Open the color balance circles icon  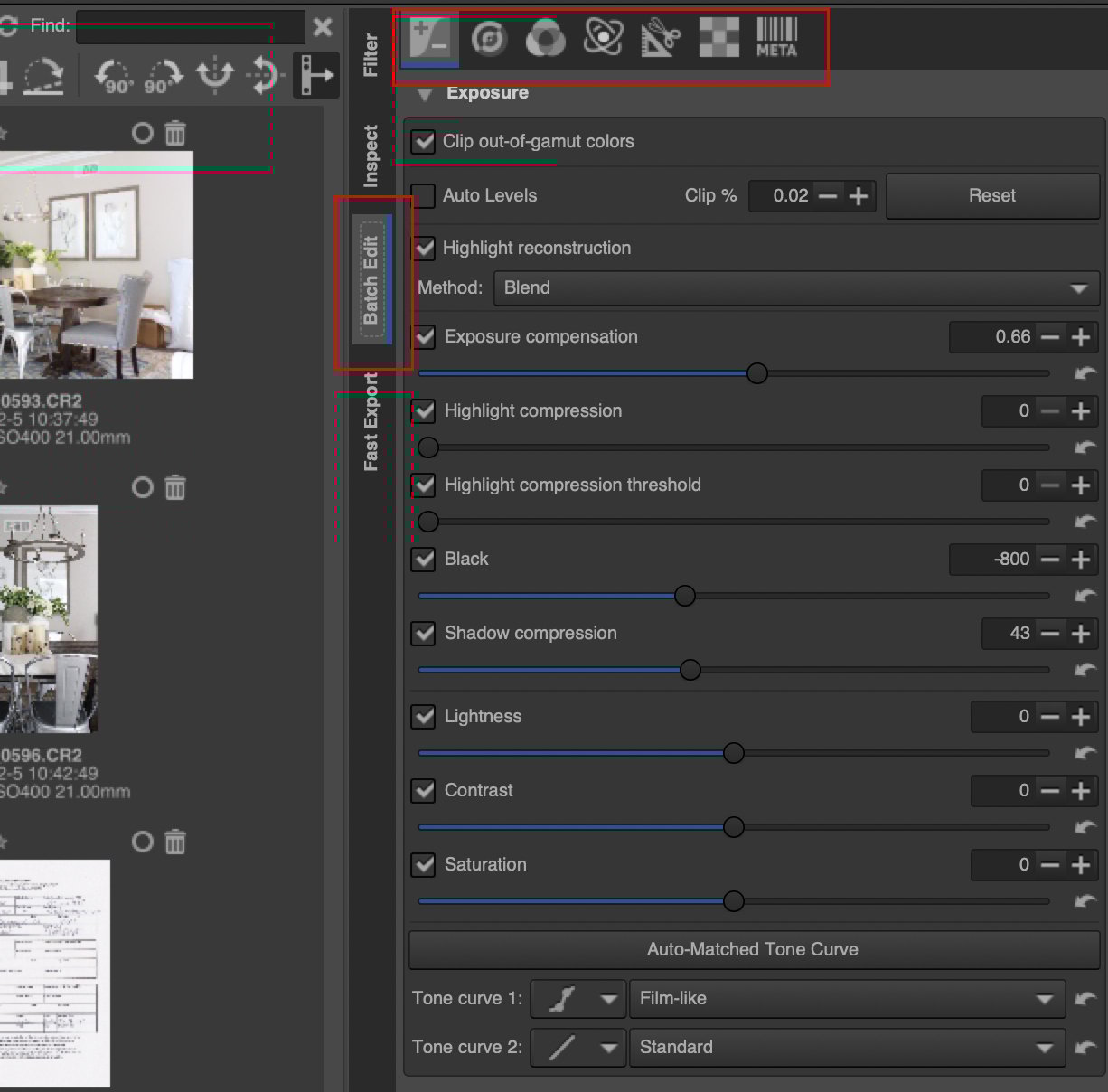pos(545,39)
